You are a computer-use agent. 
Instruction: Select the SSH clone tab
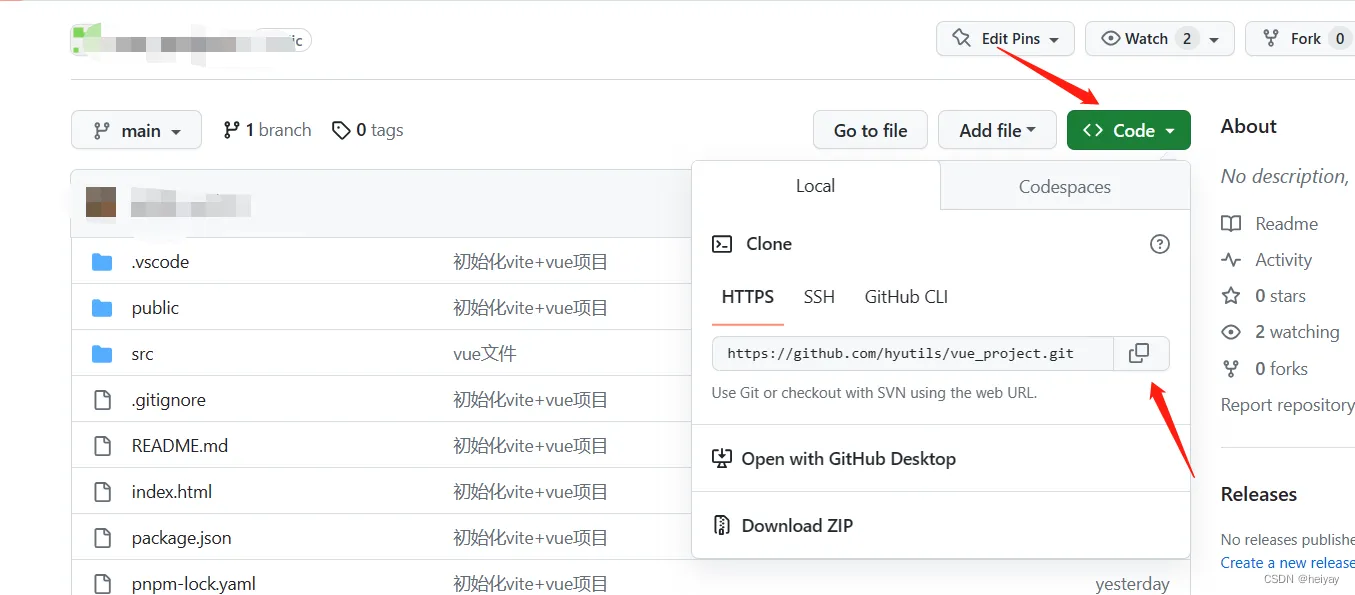(819, 297)
